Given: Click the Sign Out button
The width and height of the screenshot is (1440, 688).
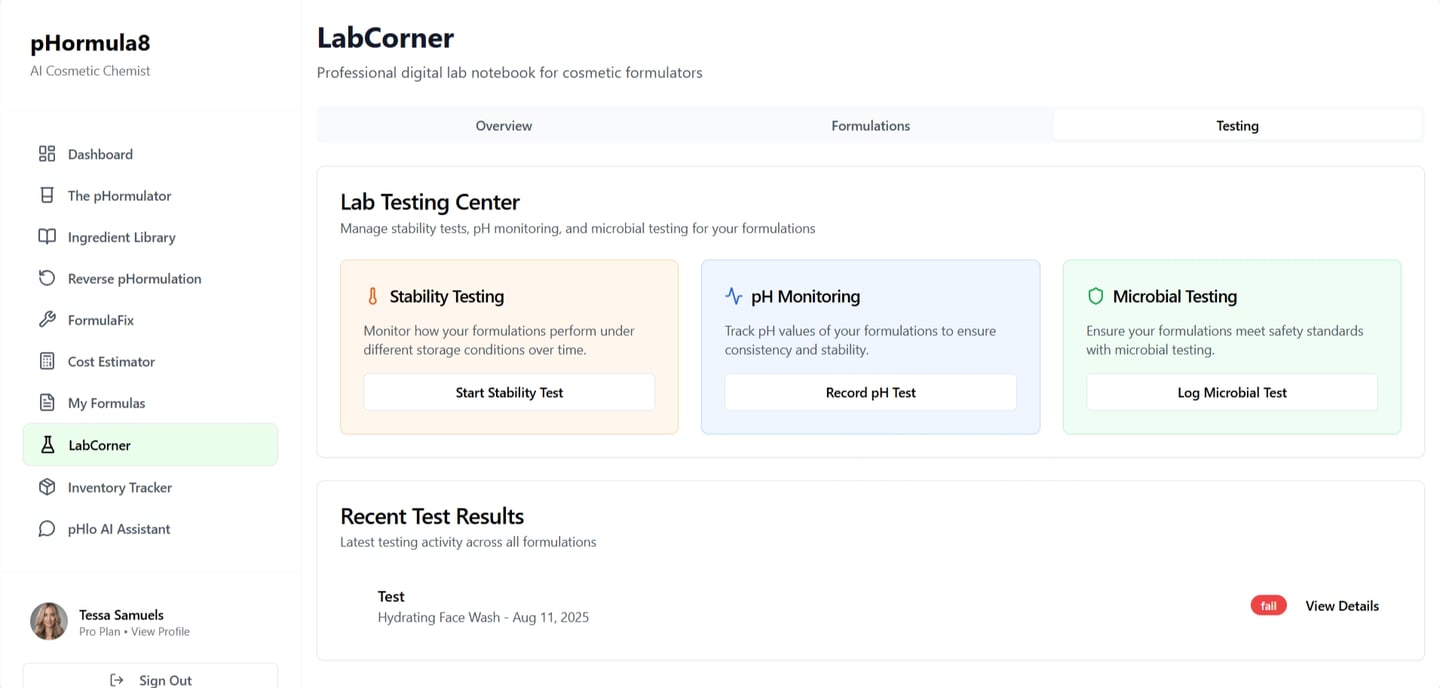Looking at the screenshot, I should (x=150, y=678).
